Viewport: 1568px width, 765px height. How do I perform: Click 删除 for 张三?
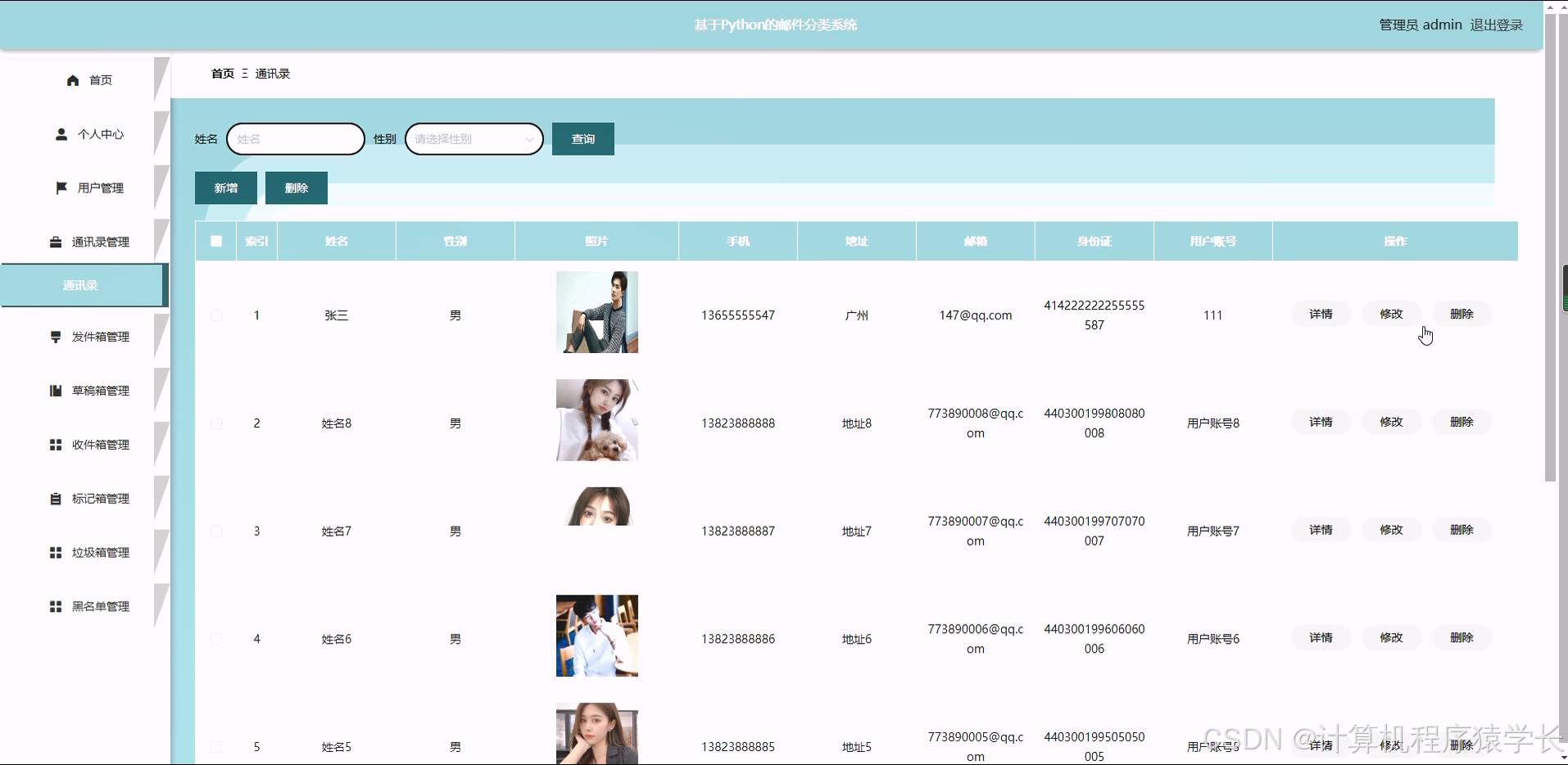tap(1462, 315)
